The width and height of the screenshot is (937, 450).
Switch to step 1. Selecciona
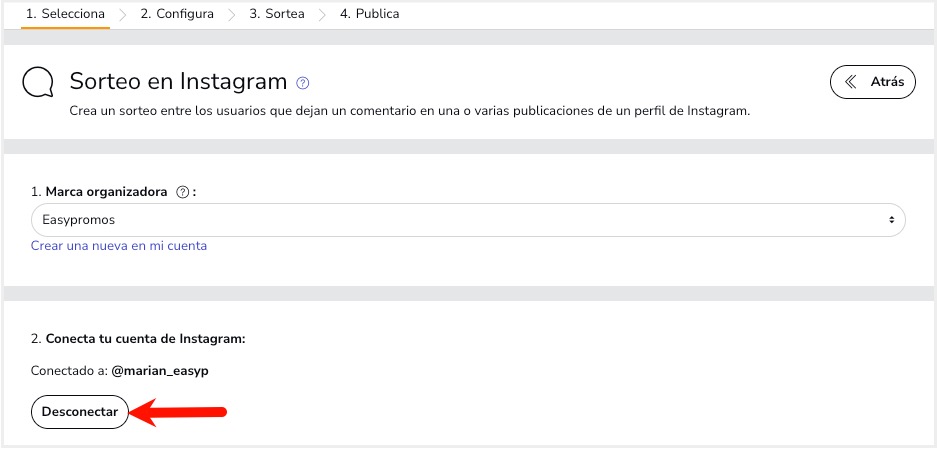point(65,14)
